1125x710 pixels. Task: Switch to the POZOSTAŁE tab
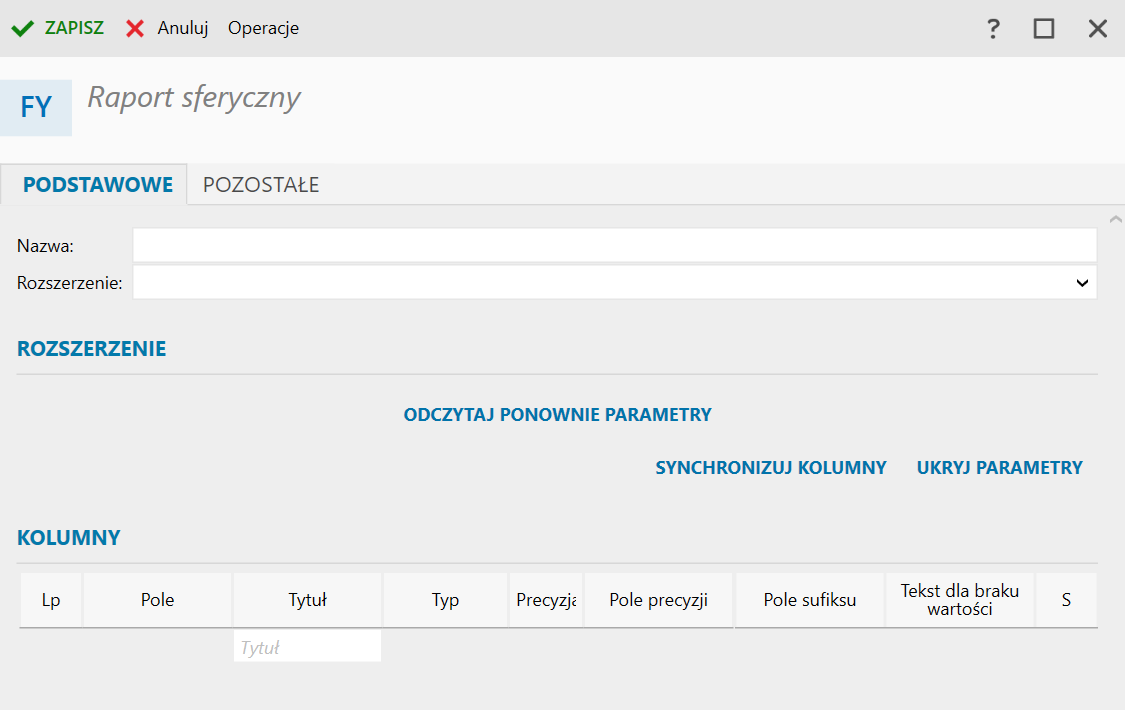point(261,185)
